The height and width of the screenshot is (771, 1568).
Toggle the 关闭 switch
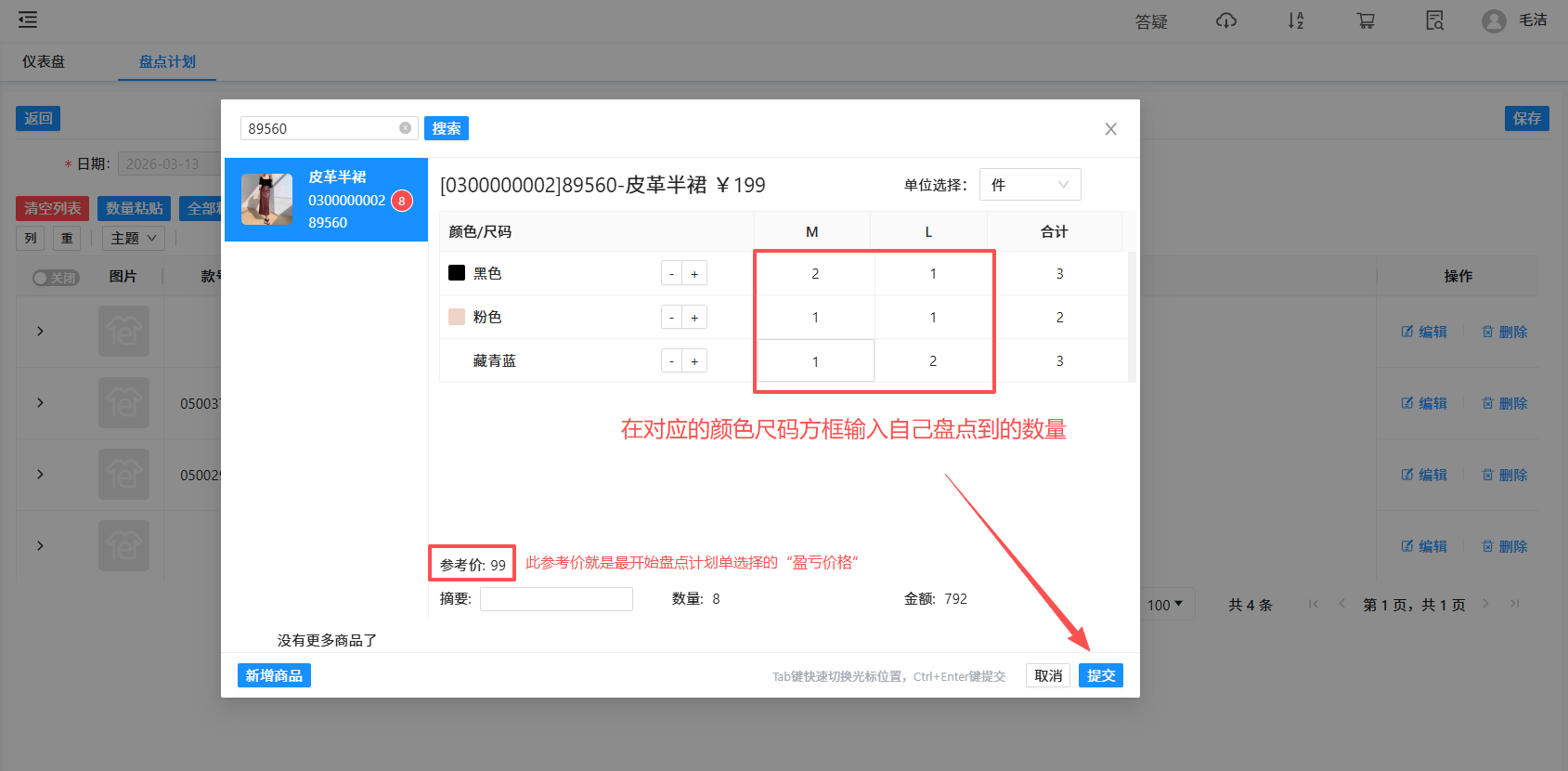(56, 277)
